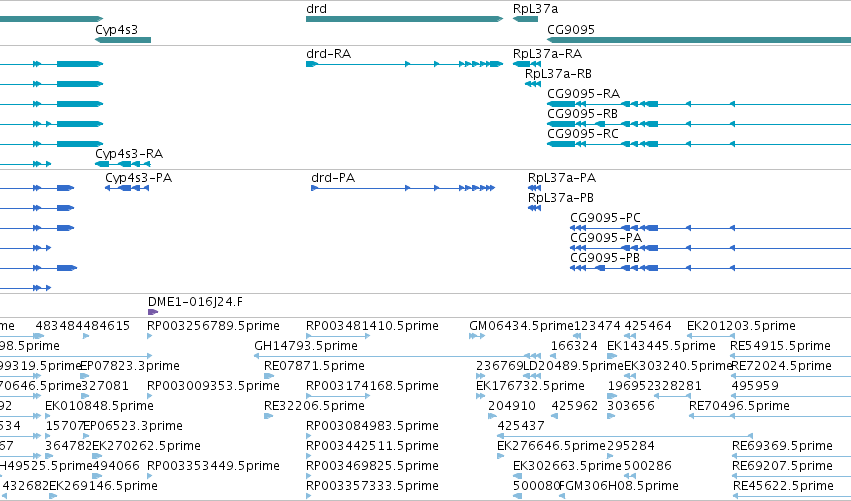This screenshot has height=501, width=851.
Task: Click the 327081 feature label
Action: coord(105,386)
